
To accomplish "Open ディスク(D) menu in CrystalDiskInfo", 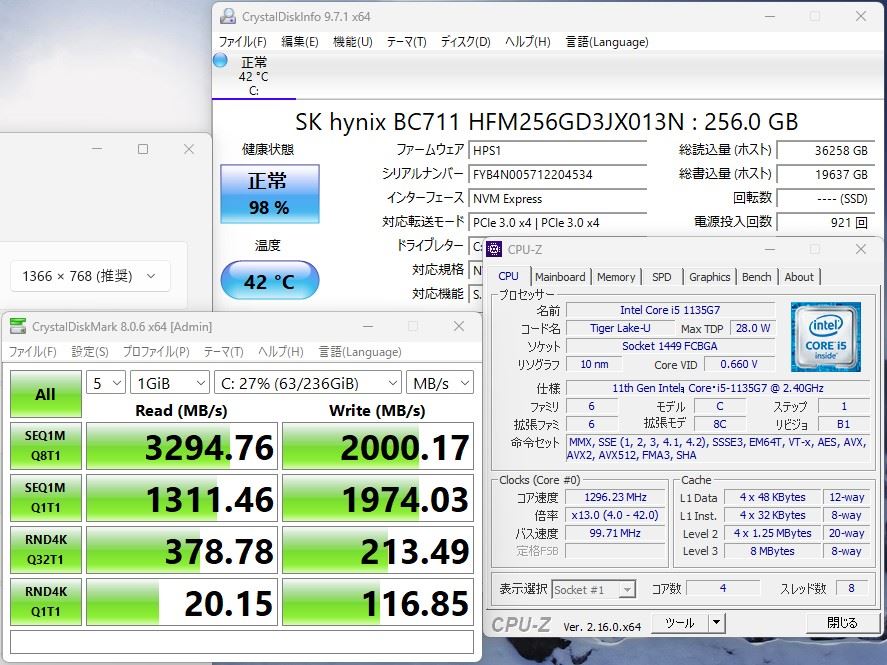I will [x=465, y=42].
